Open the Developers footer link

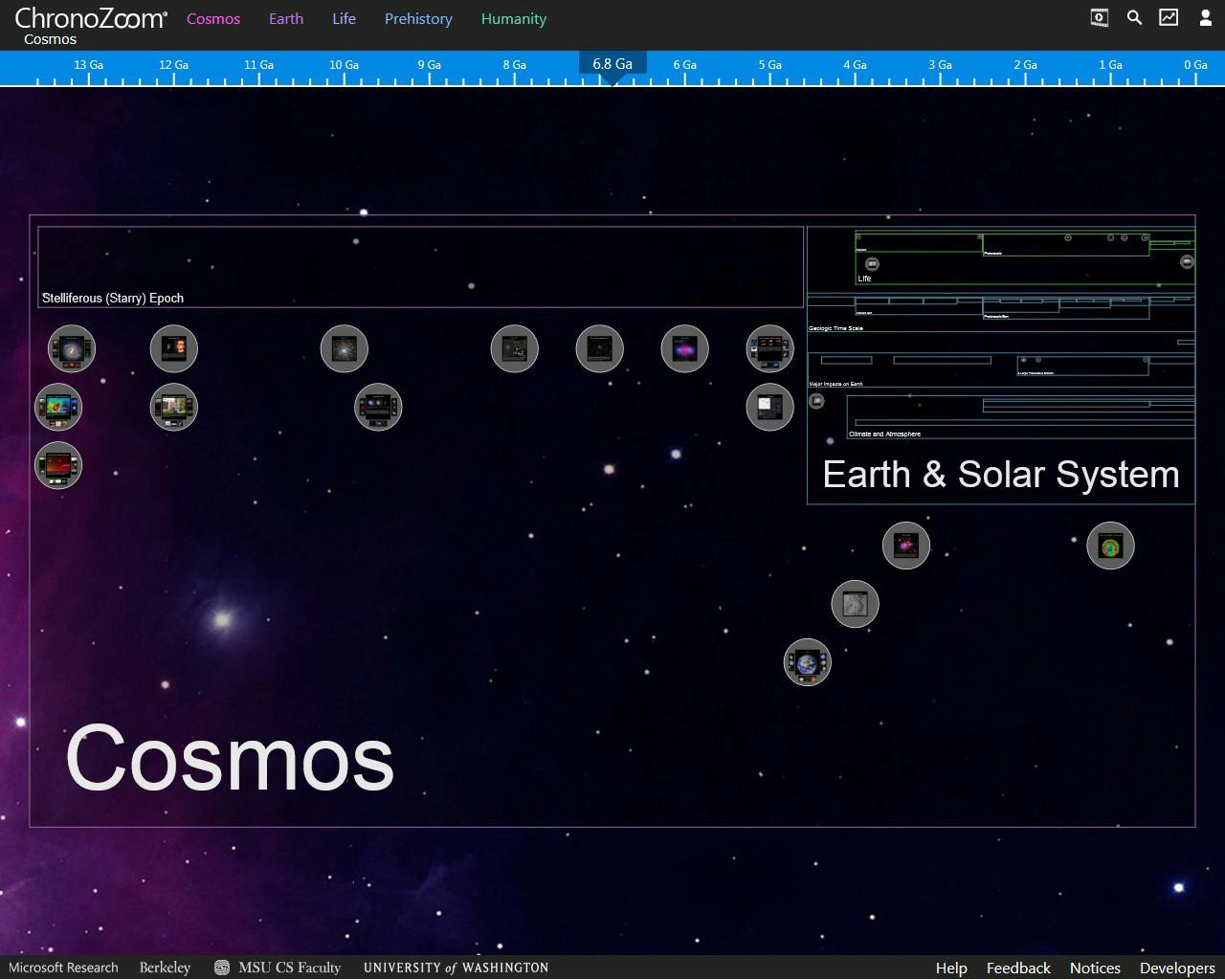[x=1177, y=968]
